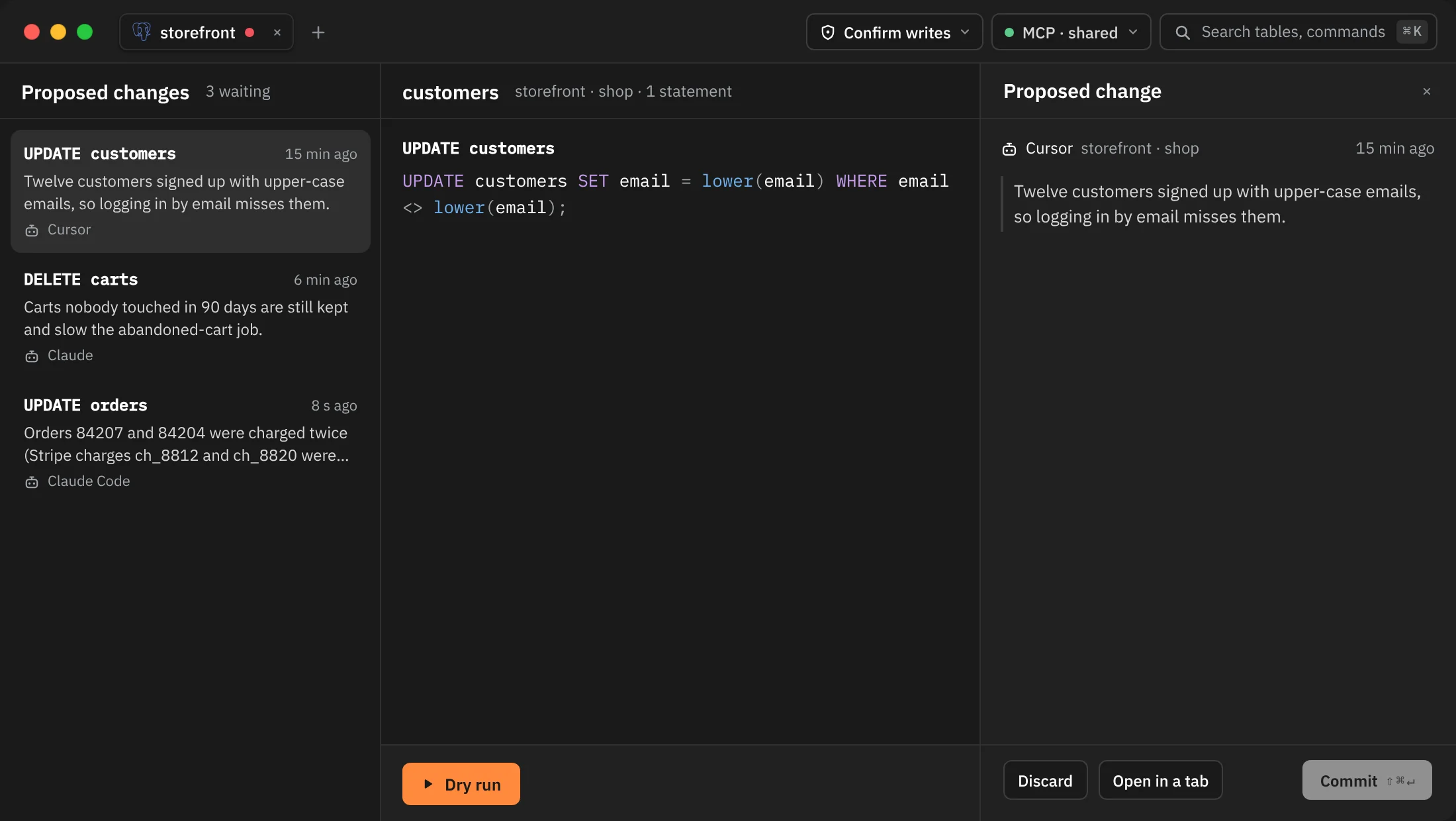Click the Dry run button
Image resolution: width=1456 pixels, height=821 pixels.
(x=461, y=784)
